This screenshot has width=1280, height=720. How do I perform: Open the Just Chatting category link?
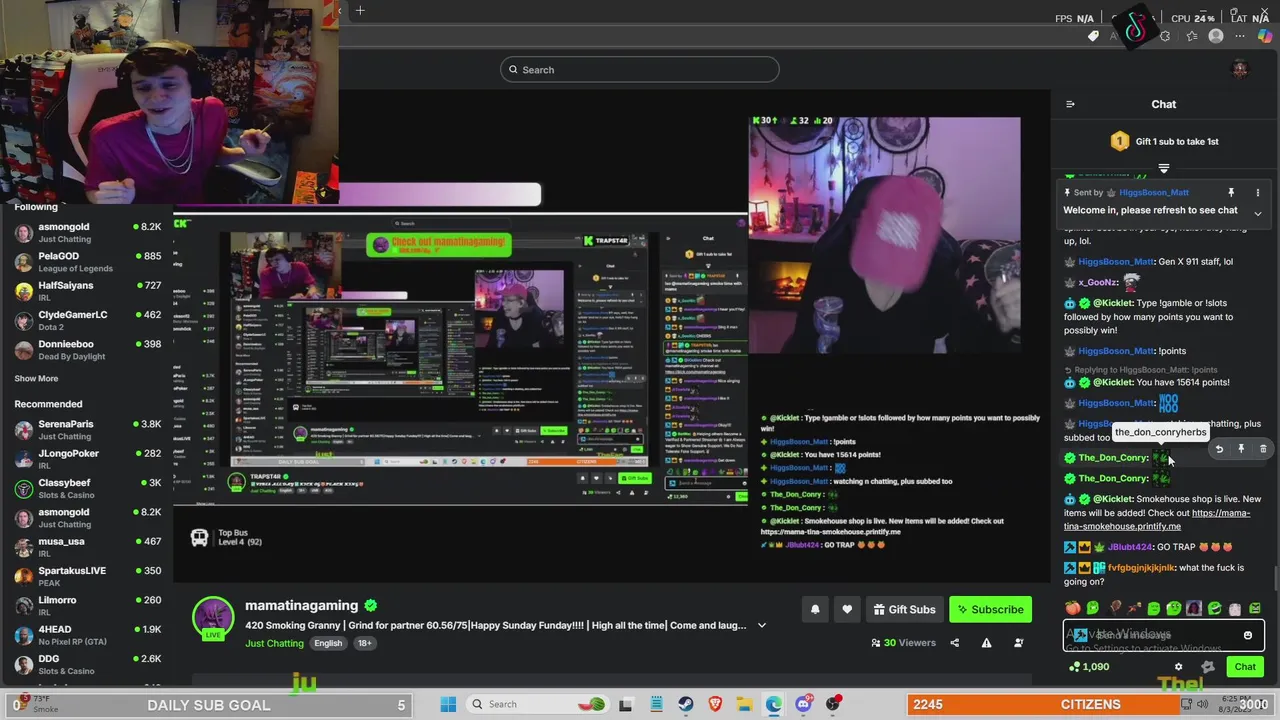tap(274, 643)
